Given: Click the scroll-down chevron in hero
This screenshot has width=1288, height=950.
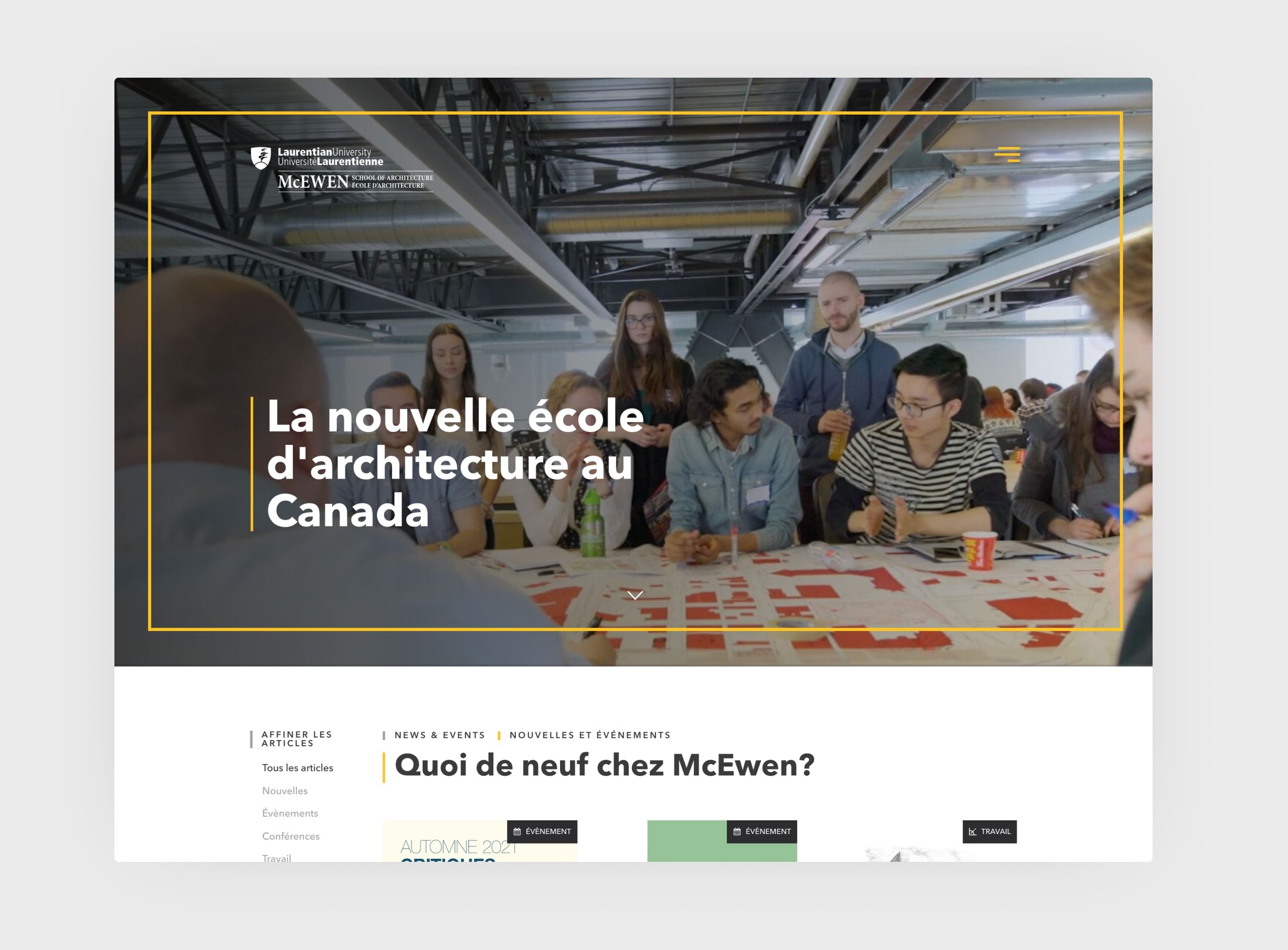Looking at the screenshot, I should pyautogui.click(x=635, y=595).
